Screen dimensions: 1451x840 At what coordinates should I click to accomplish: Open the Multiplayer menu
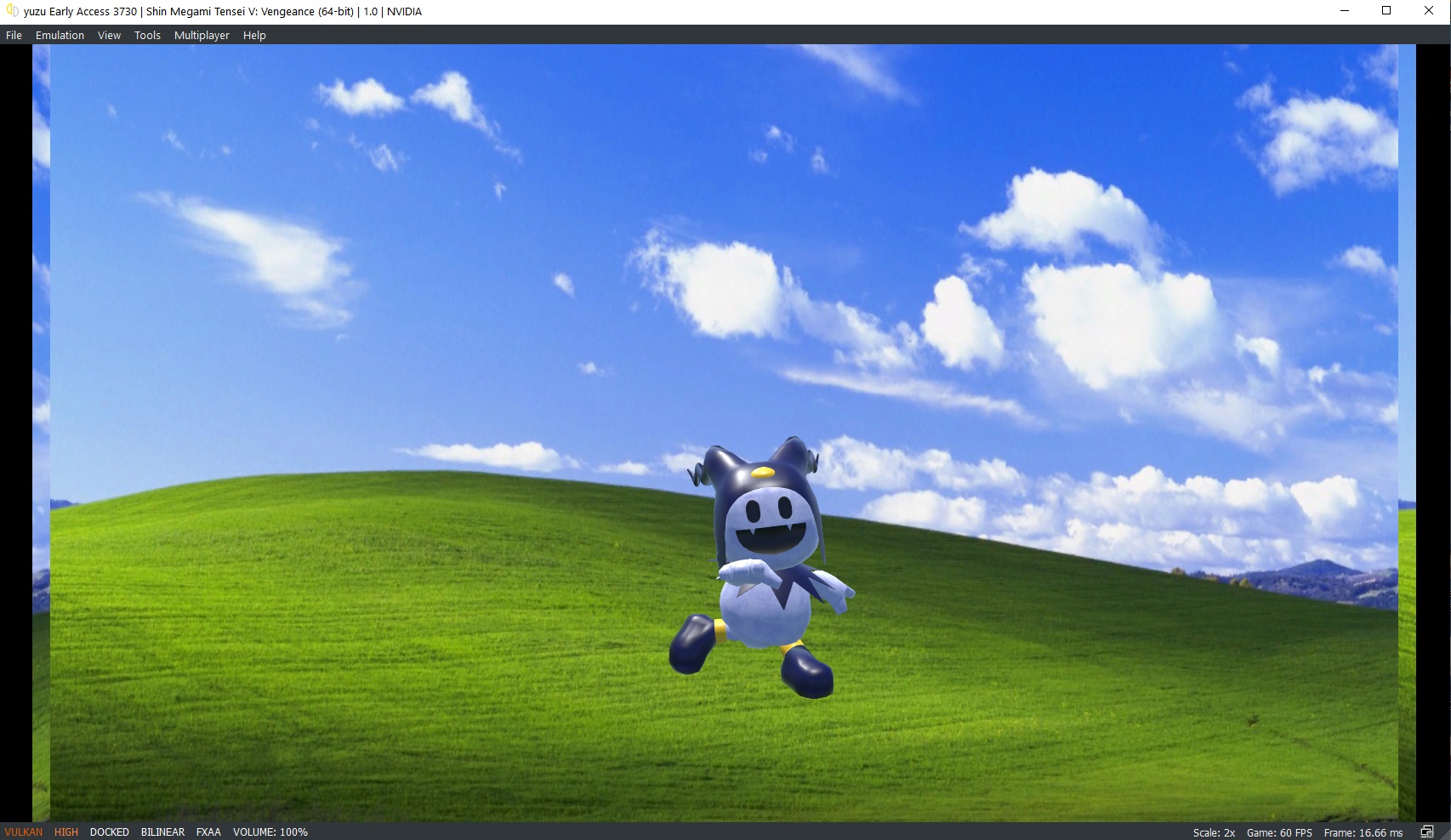tap(202, 35)
